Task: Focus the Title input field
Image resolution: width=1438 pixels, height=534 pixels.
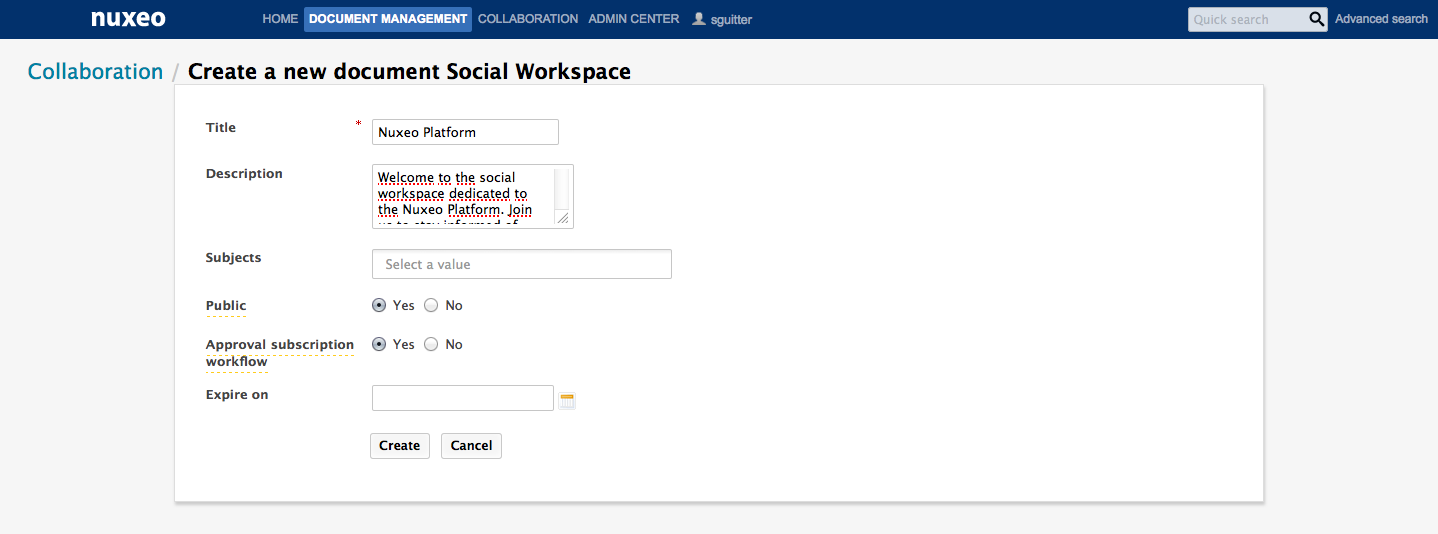Action: [465, 132]
